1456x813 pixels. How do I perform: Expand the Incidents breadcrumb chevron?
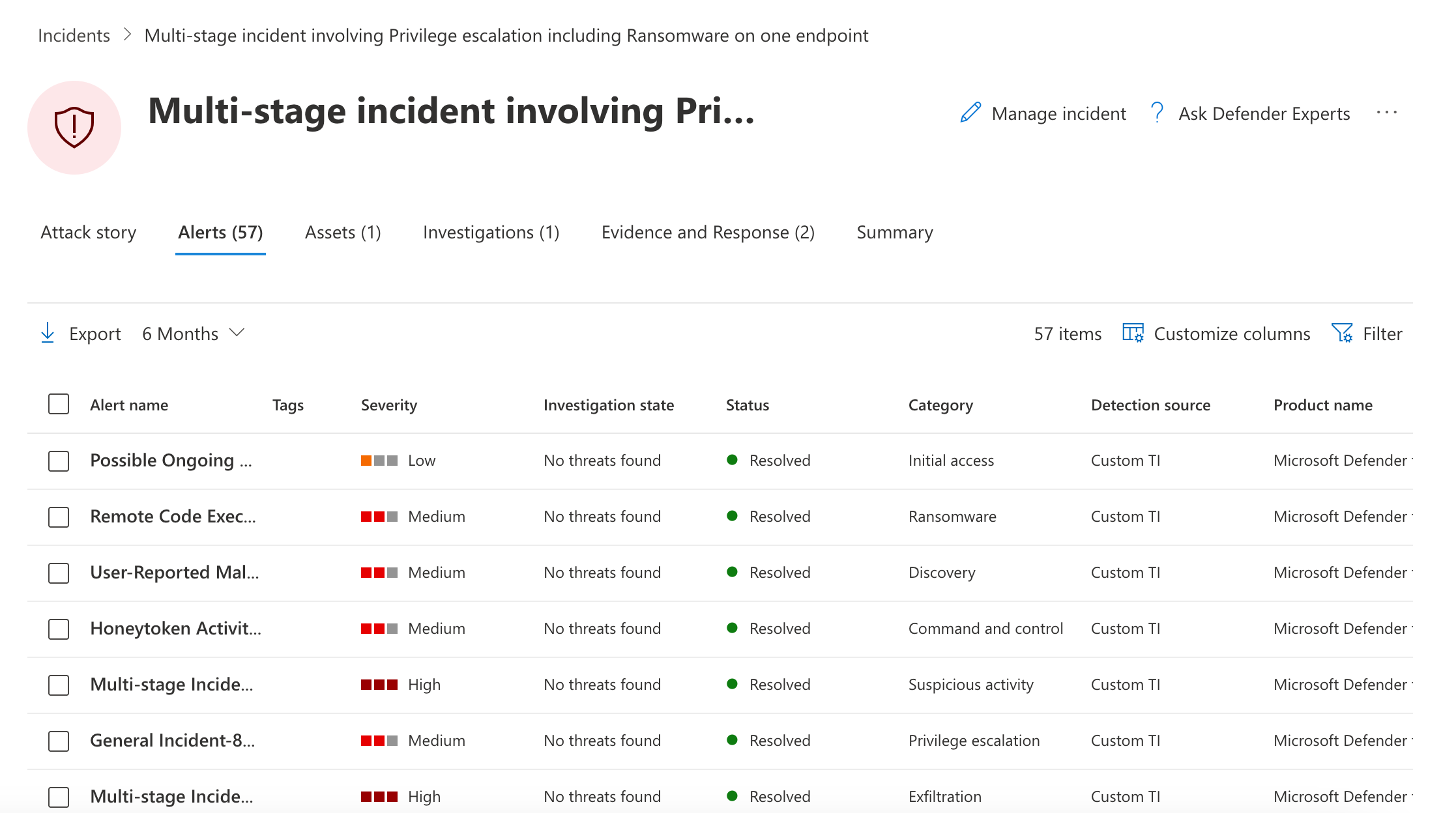point(128,36)
